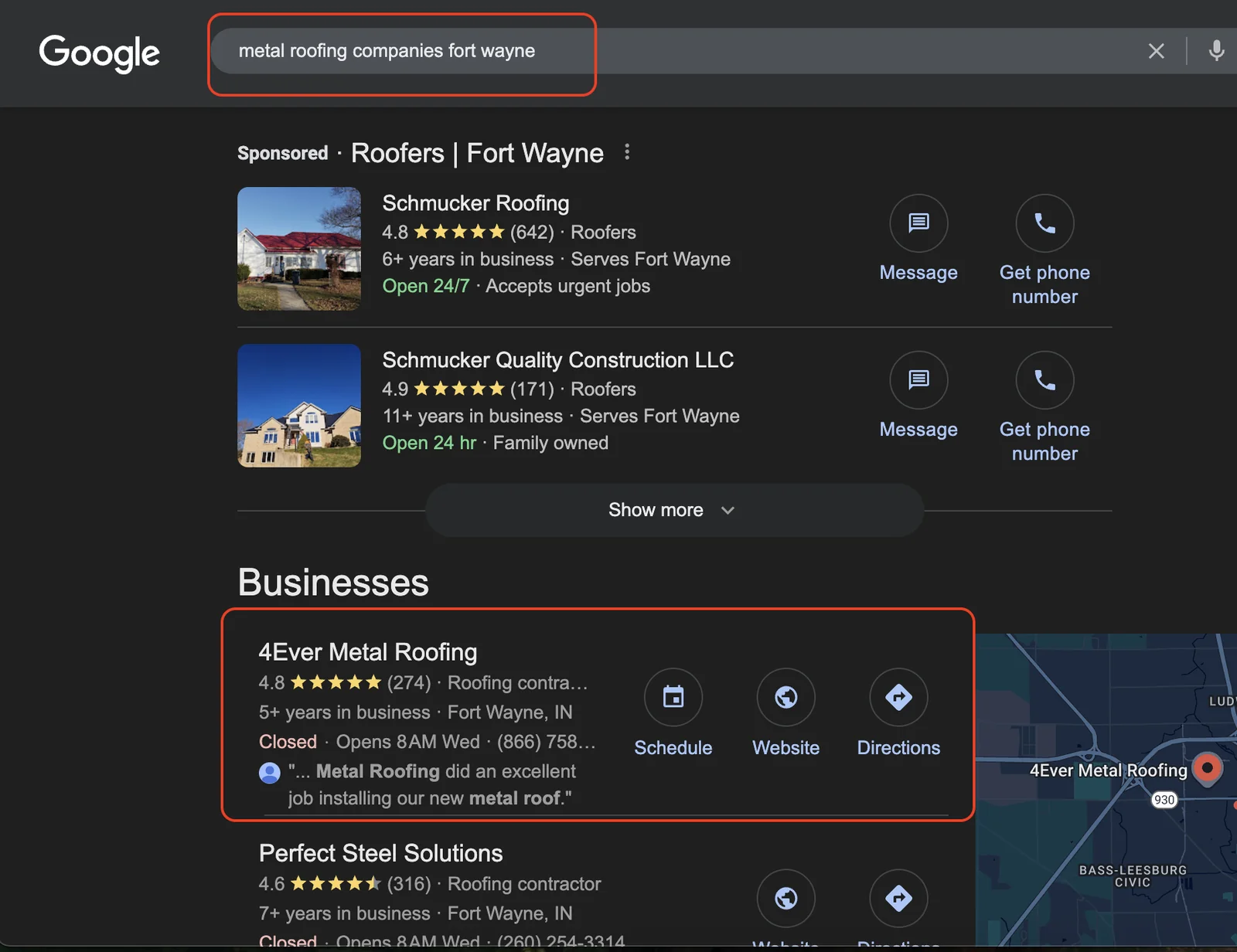Open the Businesses heading
1237x952 pixels.
click(333, 583)
